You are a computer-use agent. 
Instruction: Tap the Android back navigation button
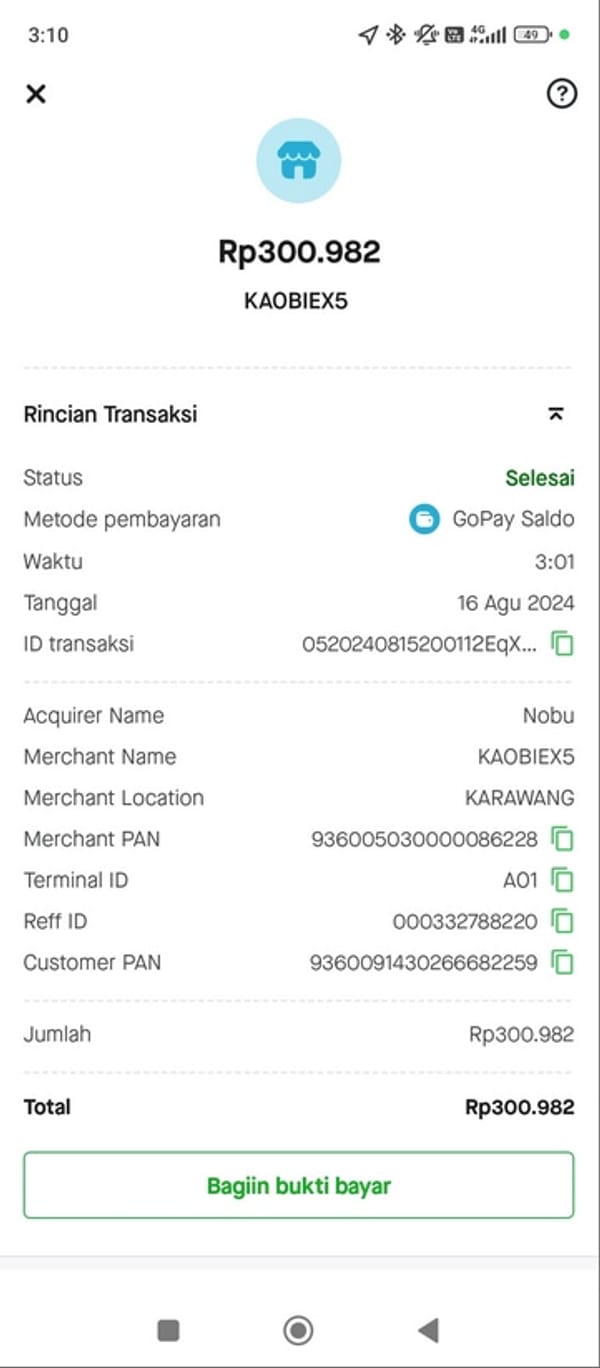click(x=428, y=1329)
